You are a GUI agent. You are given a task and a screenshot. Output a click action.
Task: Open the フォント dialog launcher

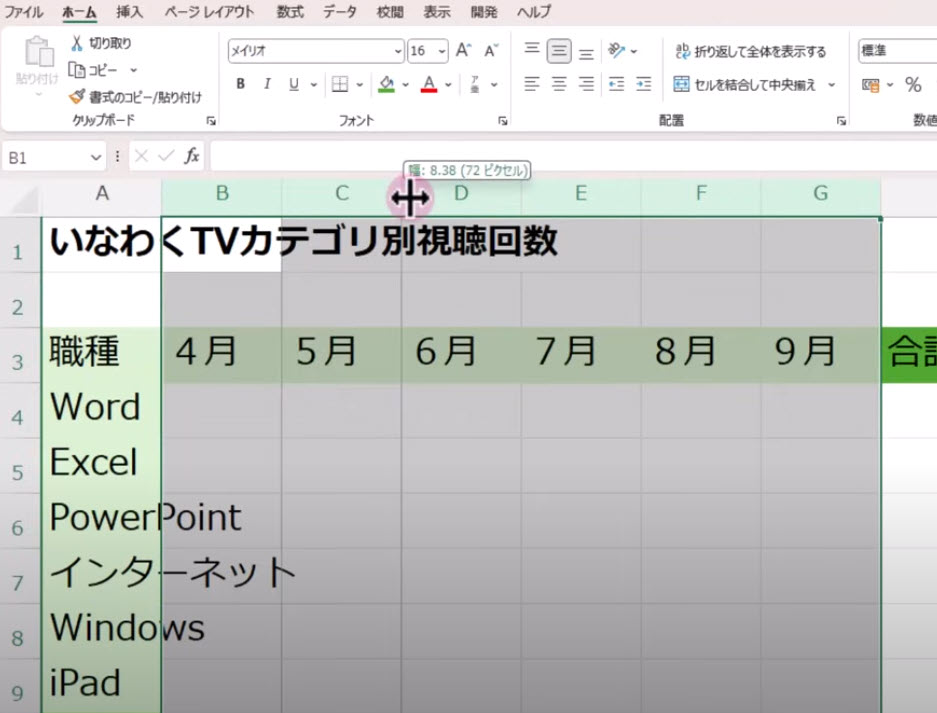[x=503, y=121]
